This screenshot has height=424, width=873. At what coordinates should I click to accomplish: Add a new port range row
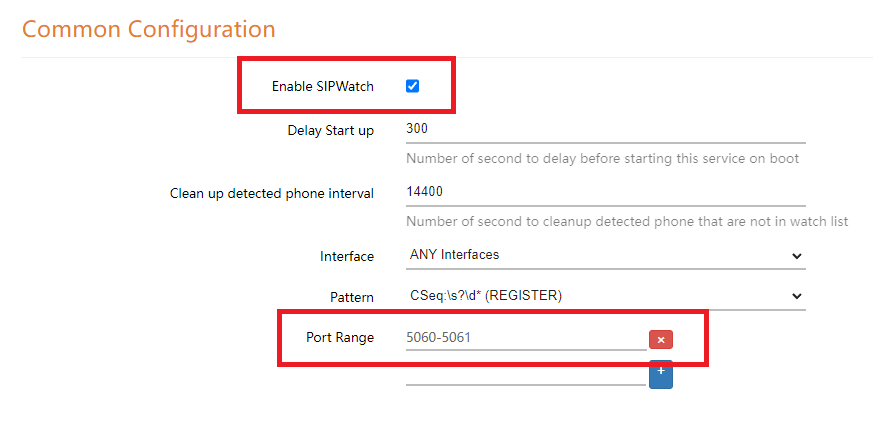660,373
